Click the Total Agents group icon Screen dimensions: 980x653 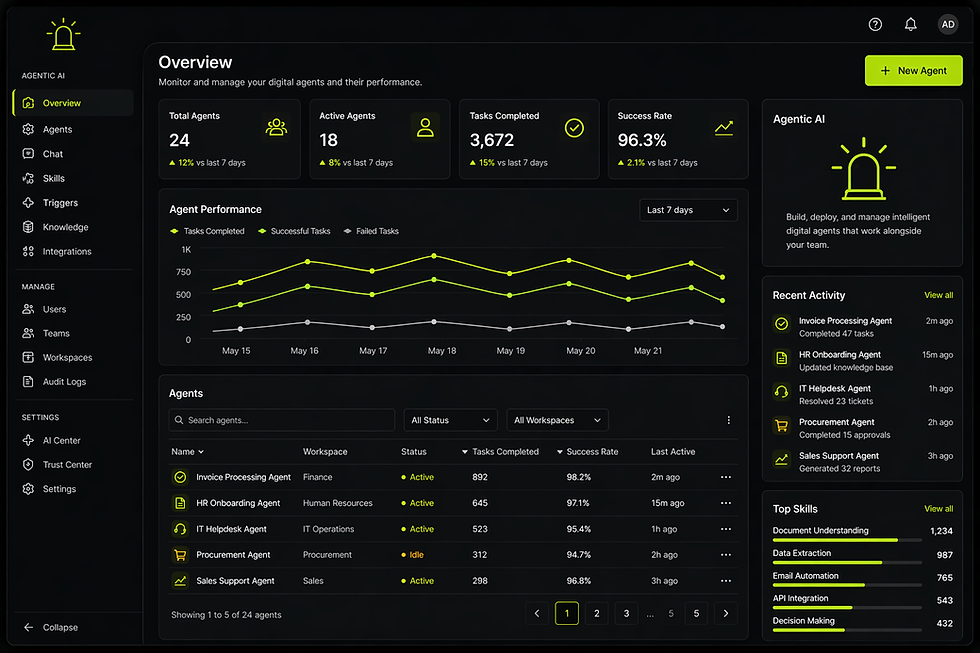click(276, 127)
